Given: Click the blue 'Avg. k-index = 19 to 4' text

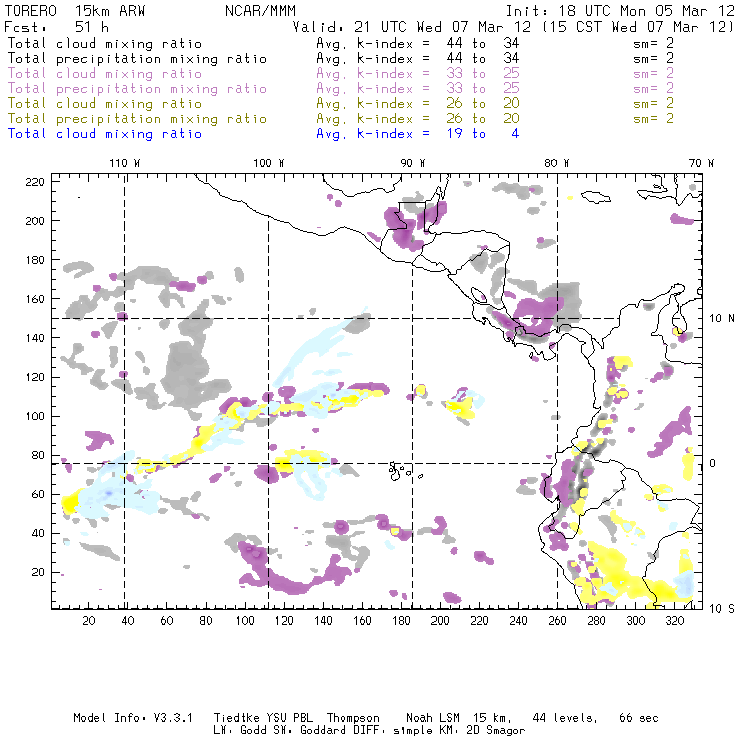Looking at the screenshot, I should (x=418, y=134).
